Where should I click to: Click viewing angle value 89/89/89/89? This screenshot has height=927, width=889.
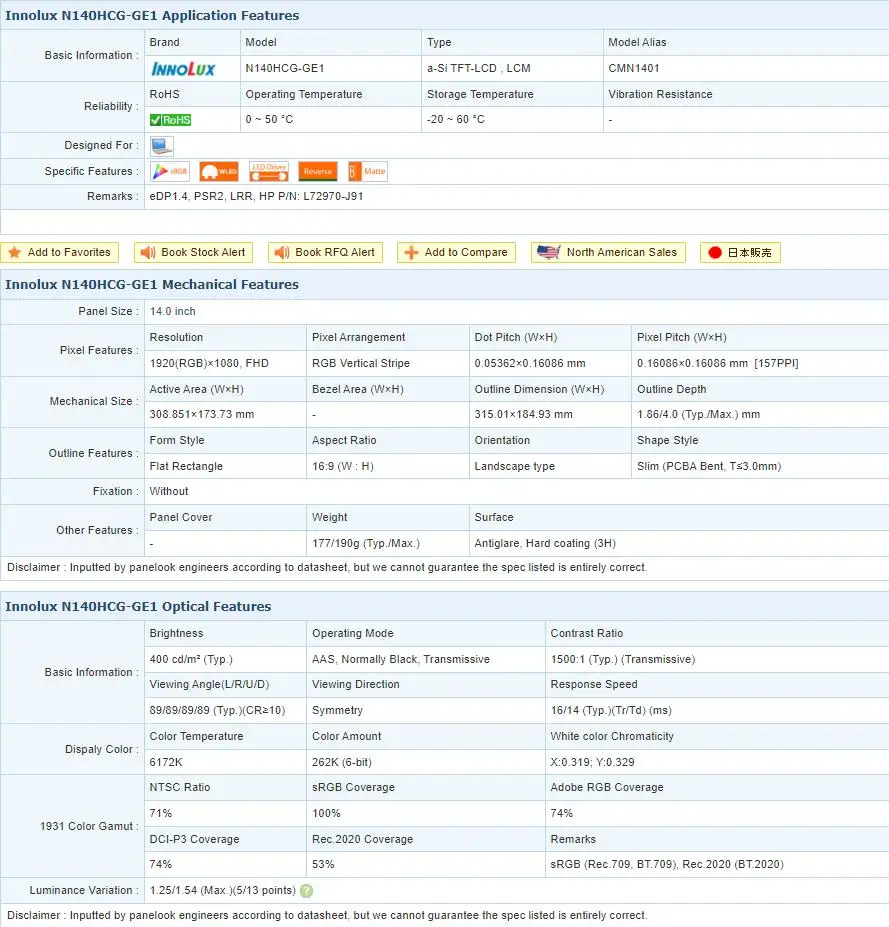tap(218, 711)
